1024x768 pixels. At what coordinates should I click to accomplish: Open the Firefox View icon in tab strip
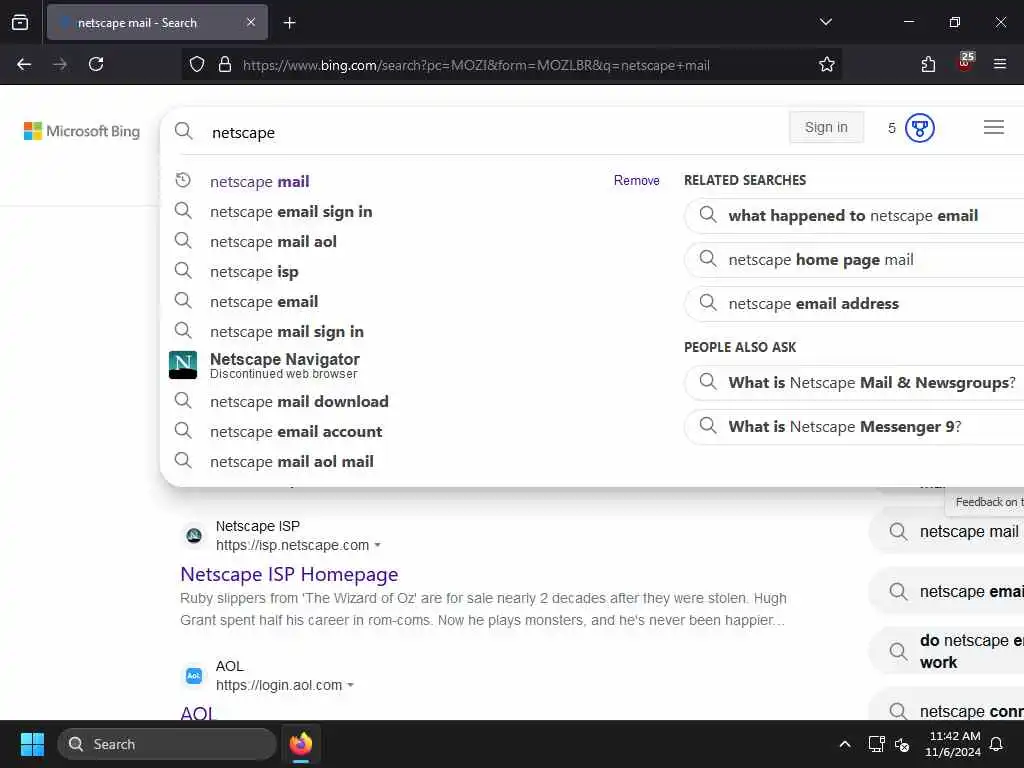click(x=20, y=22)
